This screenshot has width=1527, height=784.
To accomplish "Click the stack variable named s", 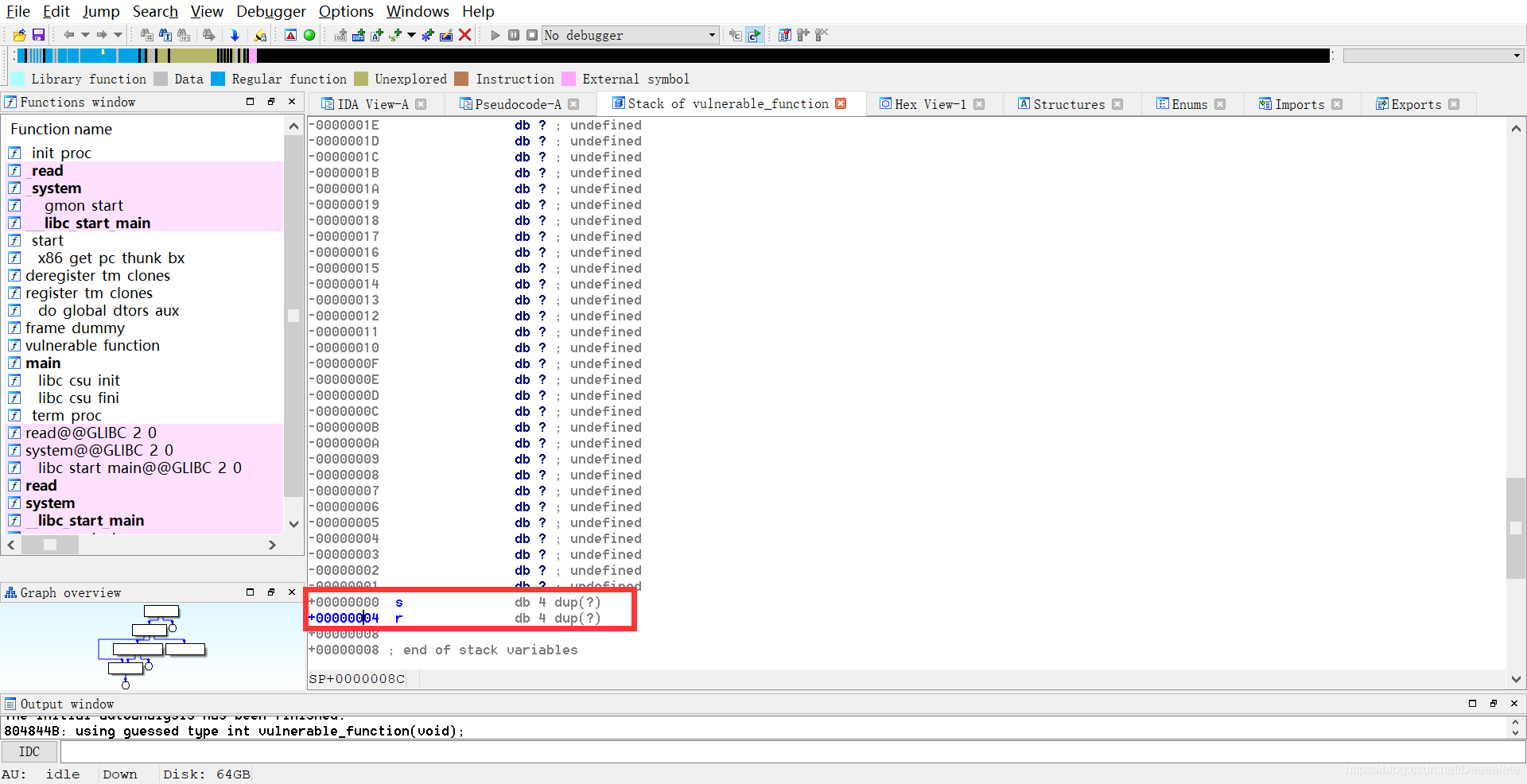I will pos(399,602).
